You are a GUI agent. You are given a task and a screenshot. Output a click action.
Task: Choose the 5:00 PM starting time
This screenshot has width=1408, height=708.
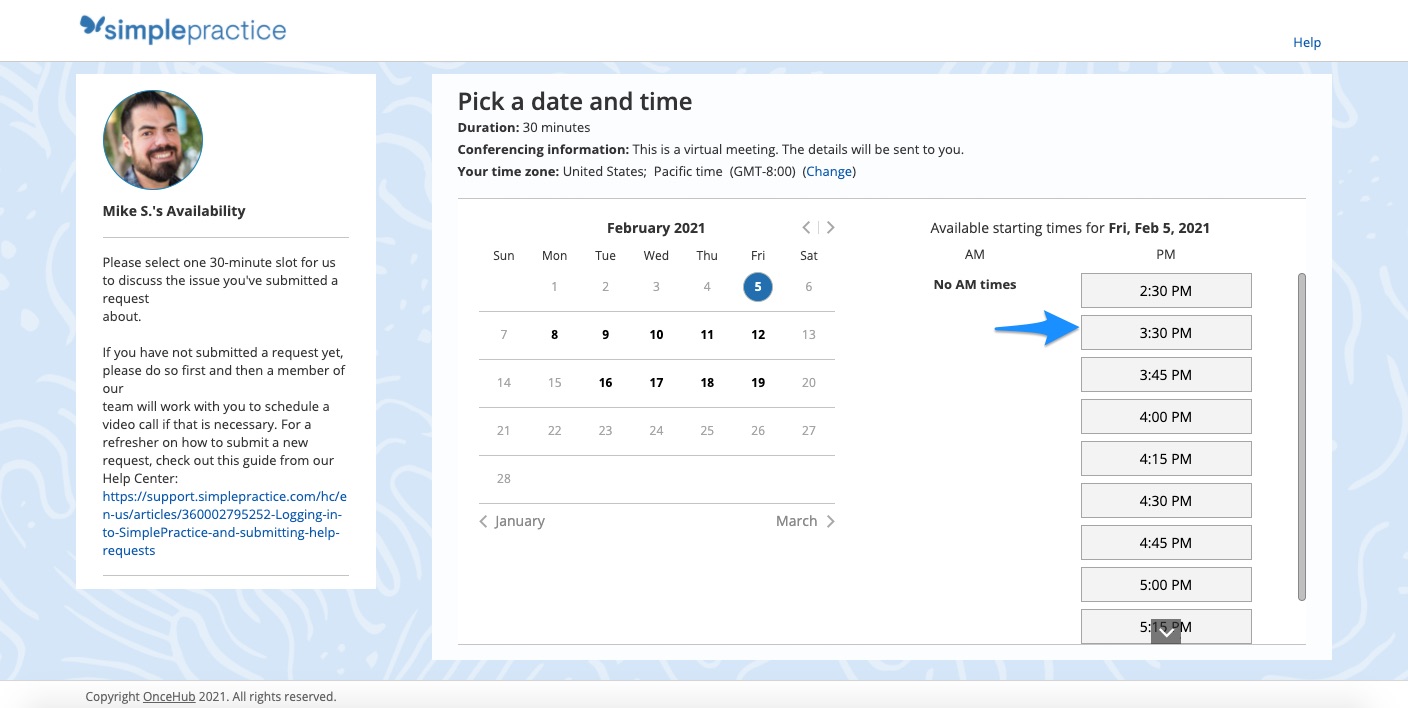click(1165, 584)
